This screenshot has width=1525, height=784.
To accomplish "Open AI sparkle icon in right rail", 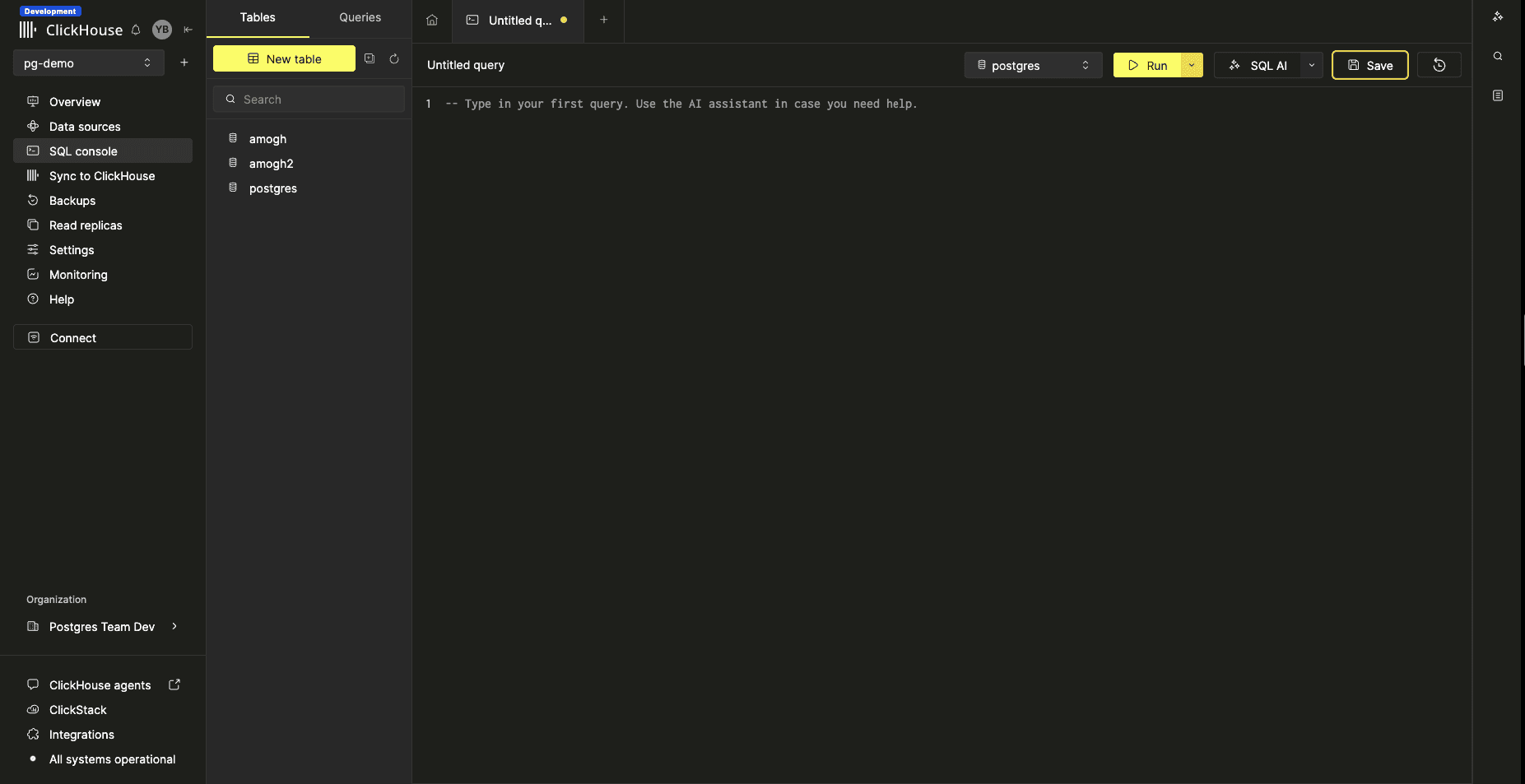I will coord(1498,16).
